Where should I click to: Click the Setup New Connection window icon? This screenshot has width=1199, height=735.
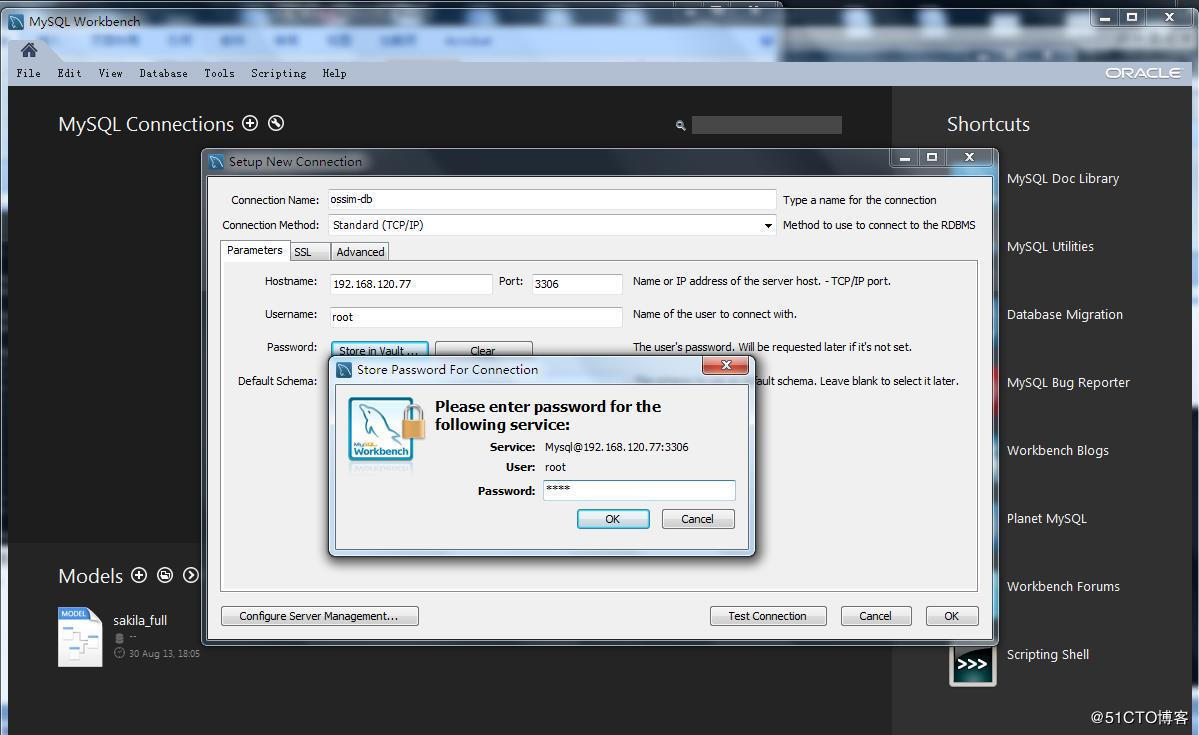pos(216,161)
